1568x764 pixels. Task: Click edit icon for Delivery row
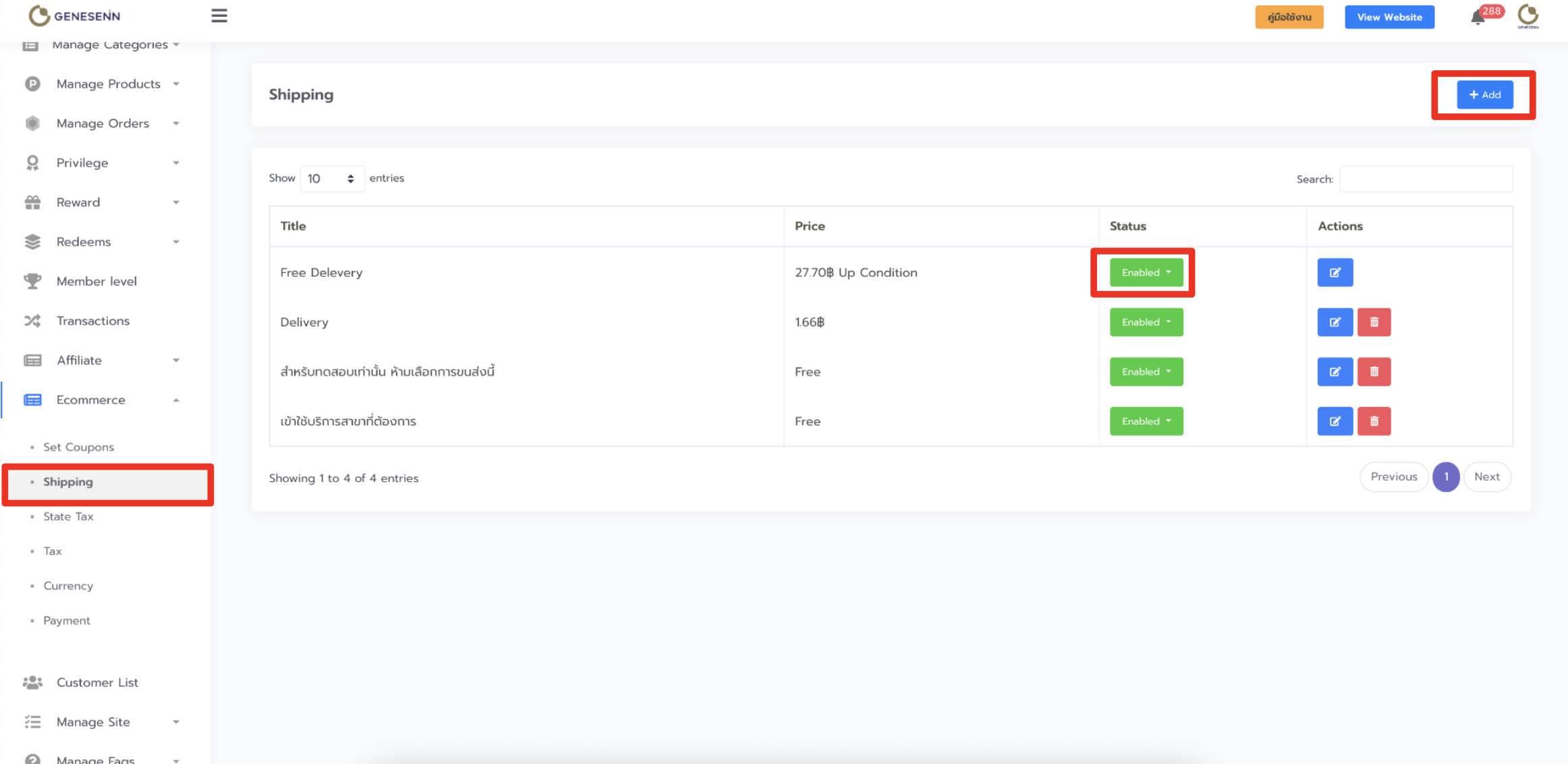click(1335, 323)
